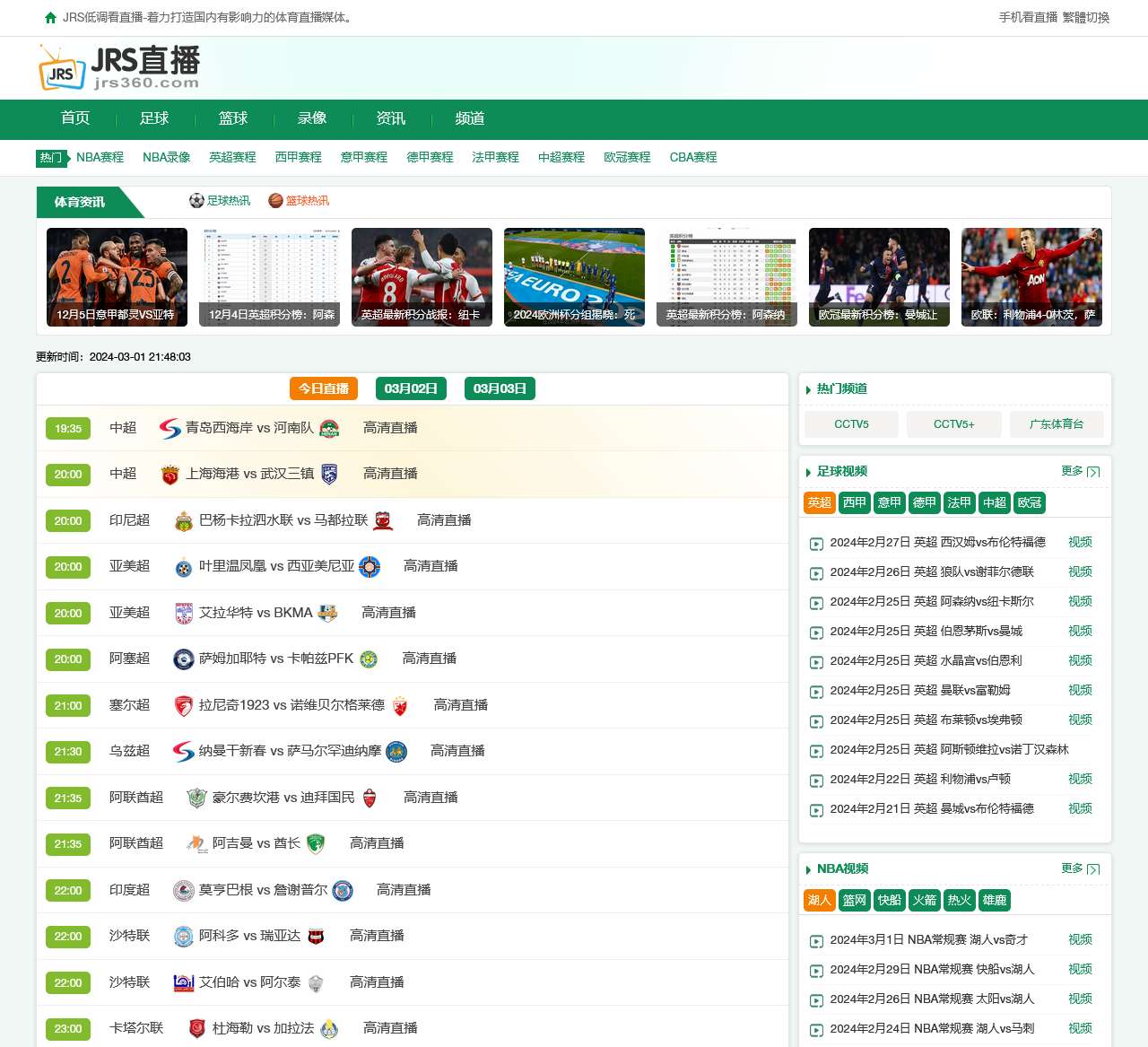Click the 青岛西海岸 team logo

[x=170, y=428]
